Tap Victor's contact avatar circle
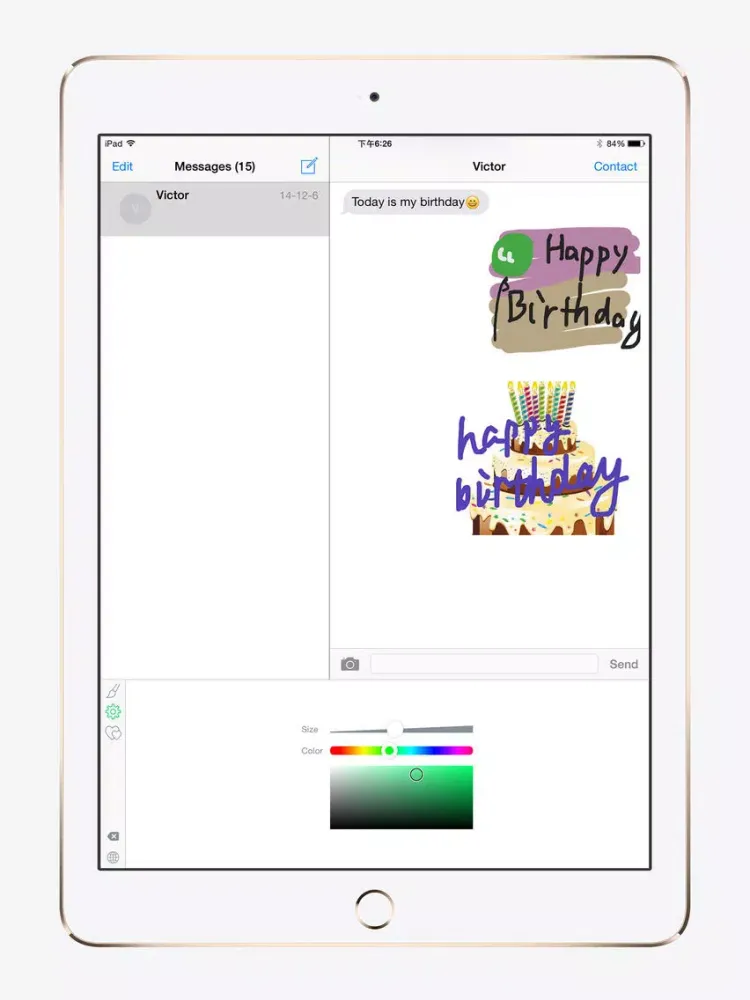Viewport: 750px width, 1000px height. click(x=135, y=208)
